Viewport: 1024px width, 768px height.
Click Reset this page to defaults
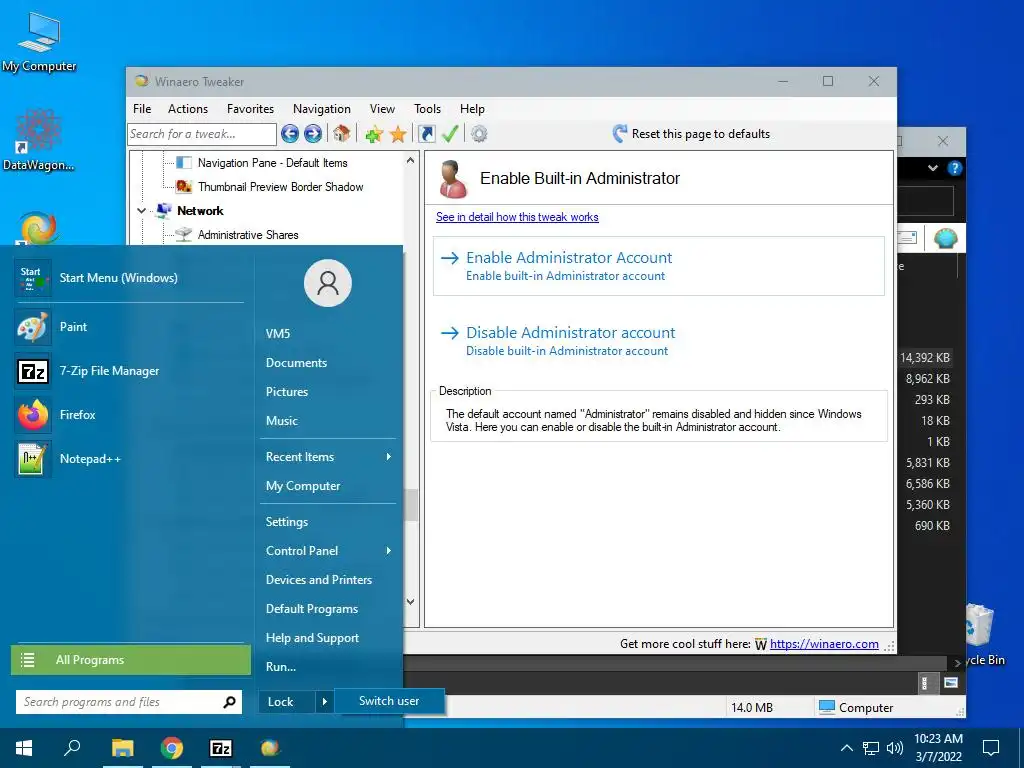pyautogui.click(x=691, y=134)
